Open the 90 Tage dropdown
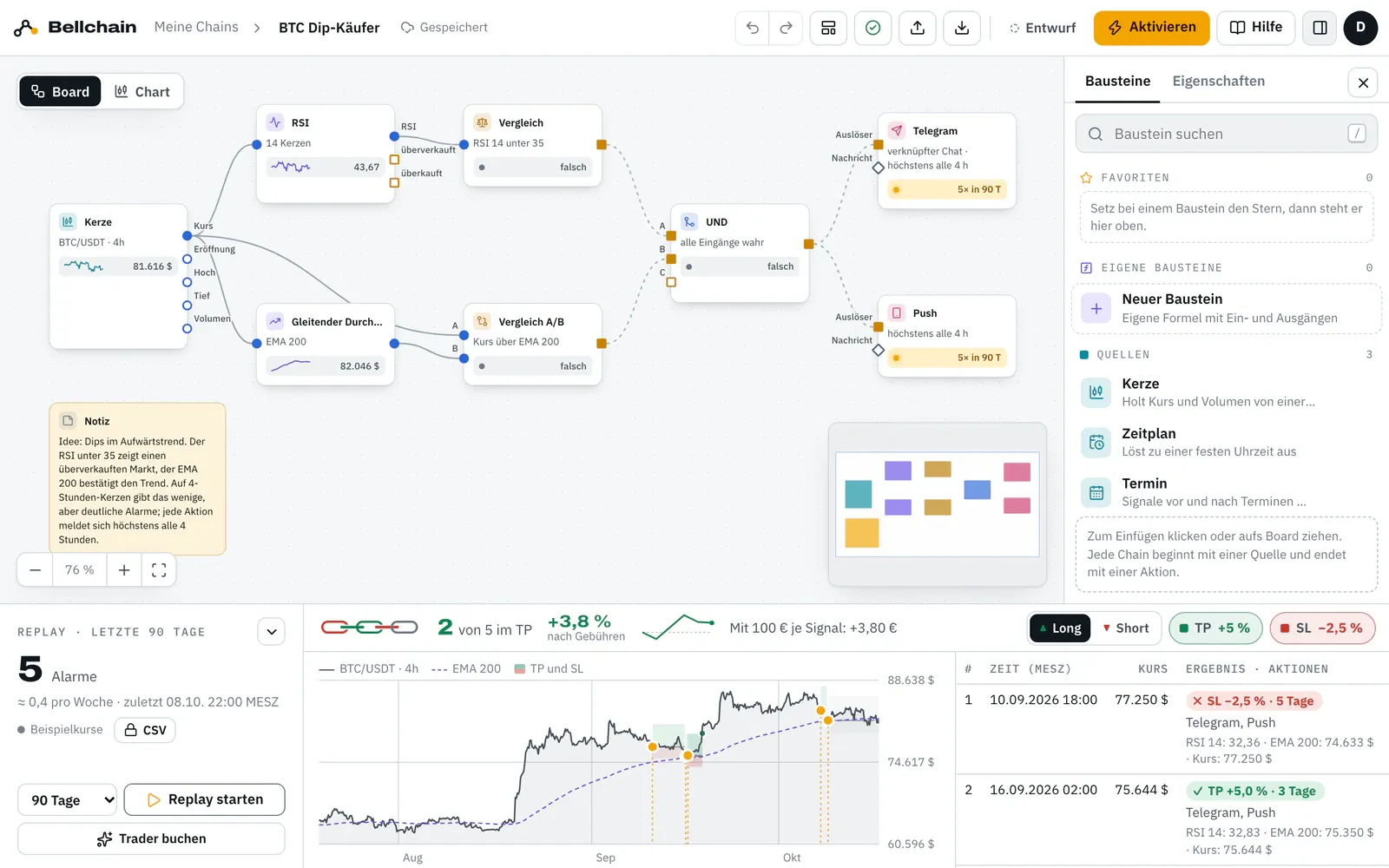 (68, 799)
